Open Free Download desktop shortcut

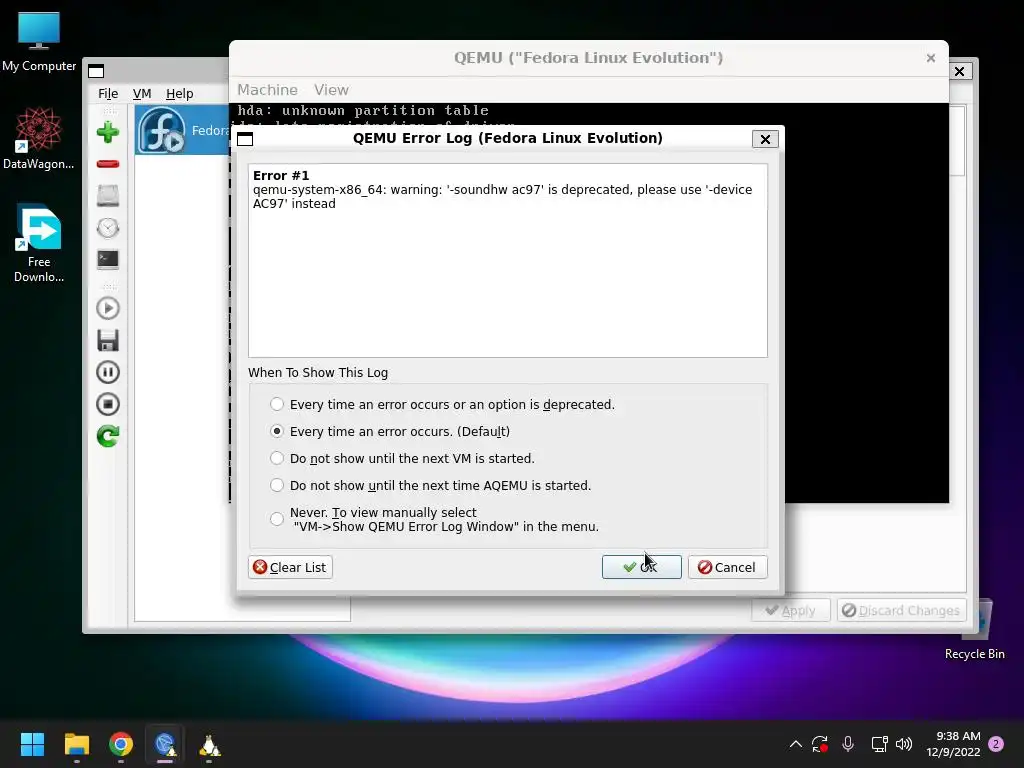pyautogui.click(x=39, y=244)
